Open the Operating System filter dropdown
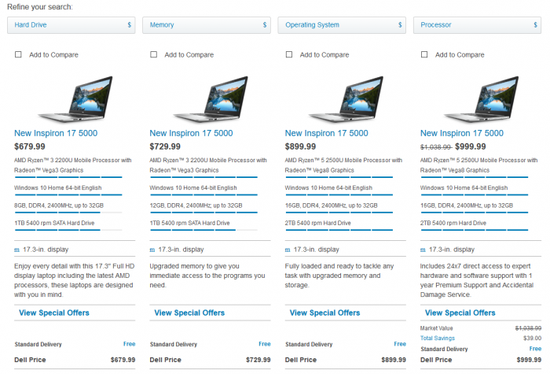This screenshot has width=550, height=374. [x=342, y=25]
